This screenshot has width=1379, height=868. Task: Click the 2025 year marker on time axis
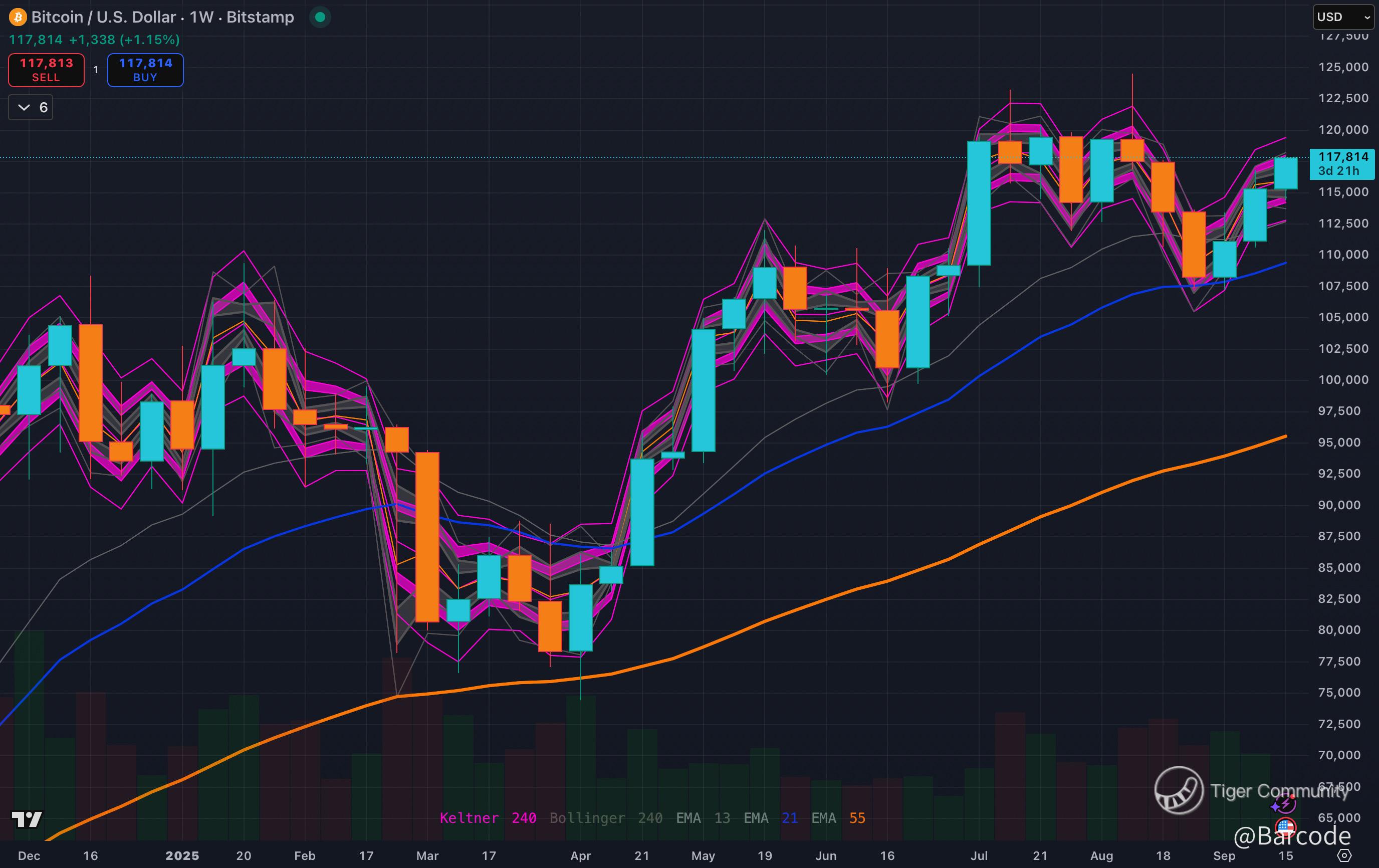click(x=182, y=855)
